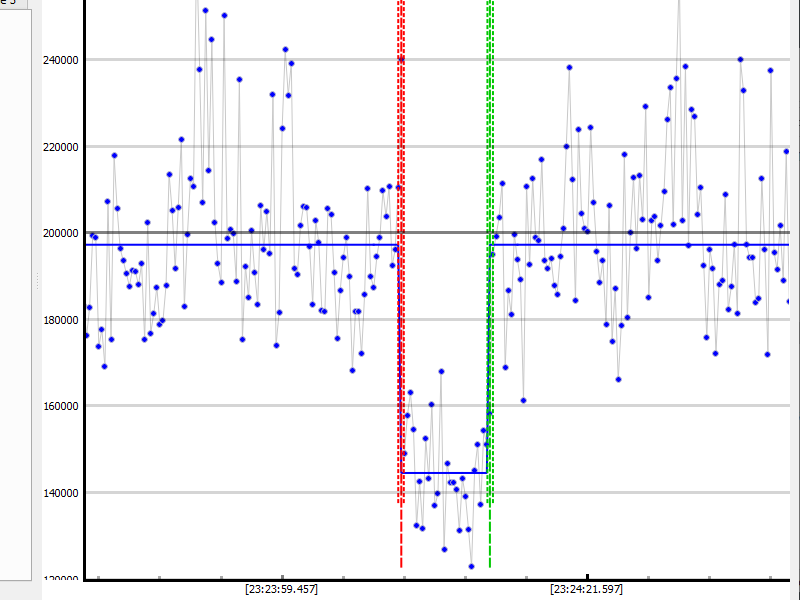Click the 200000 y-axis label

tap(60, 233)
